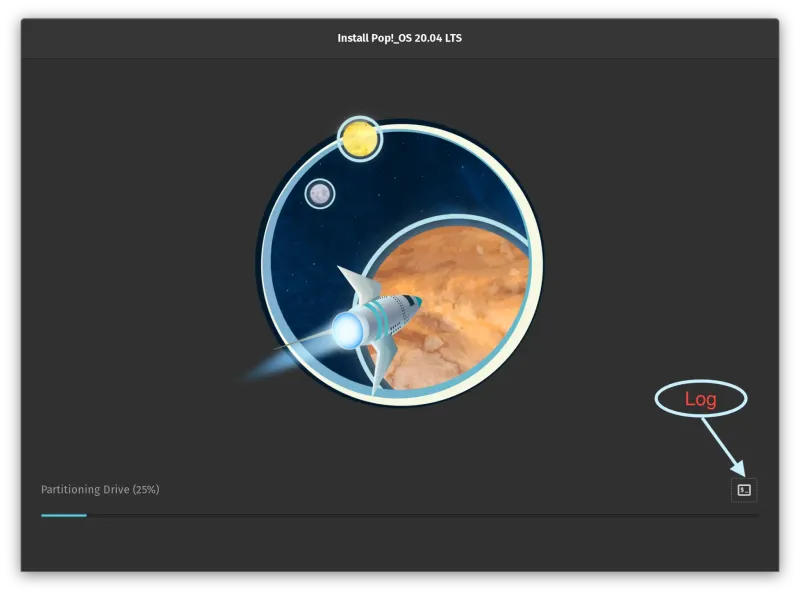This screenshot has width=800, height=595.
Task: Open the installer log terminal icon
Action: pos(744,490)
